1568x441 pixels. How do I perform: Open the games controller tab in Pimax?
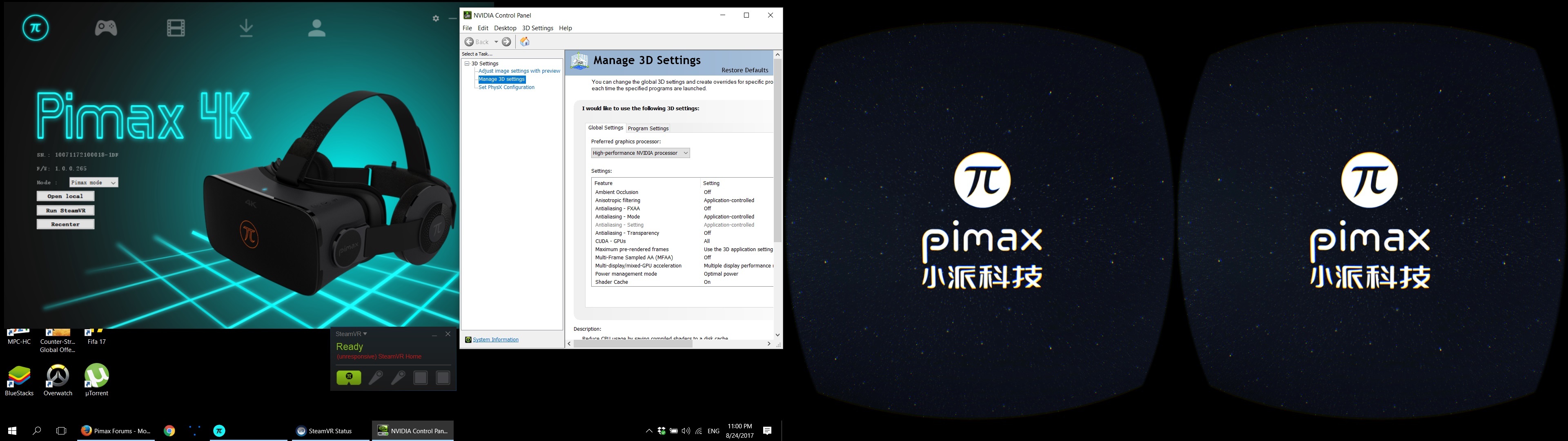coord(106,27)
